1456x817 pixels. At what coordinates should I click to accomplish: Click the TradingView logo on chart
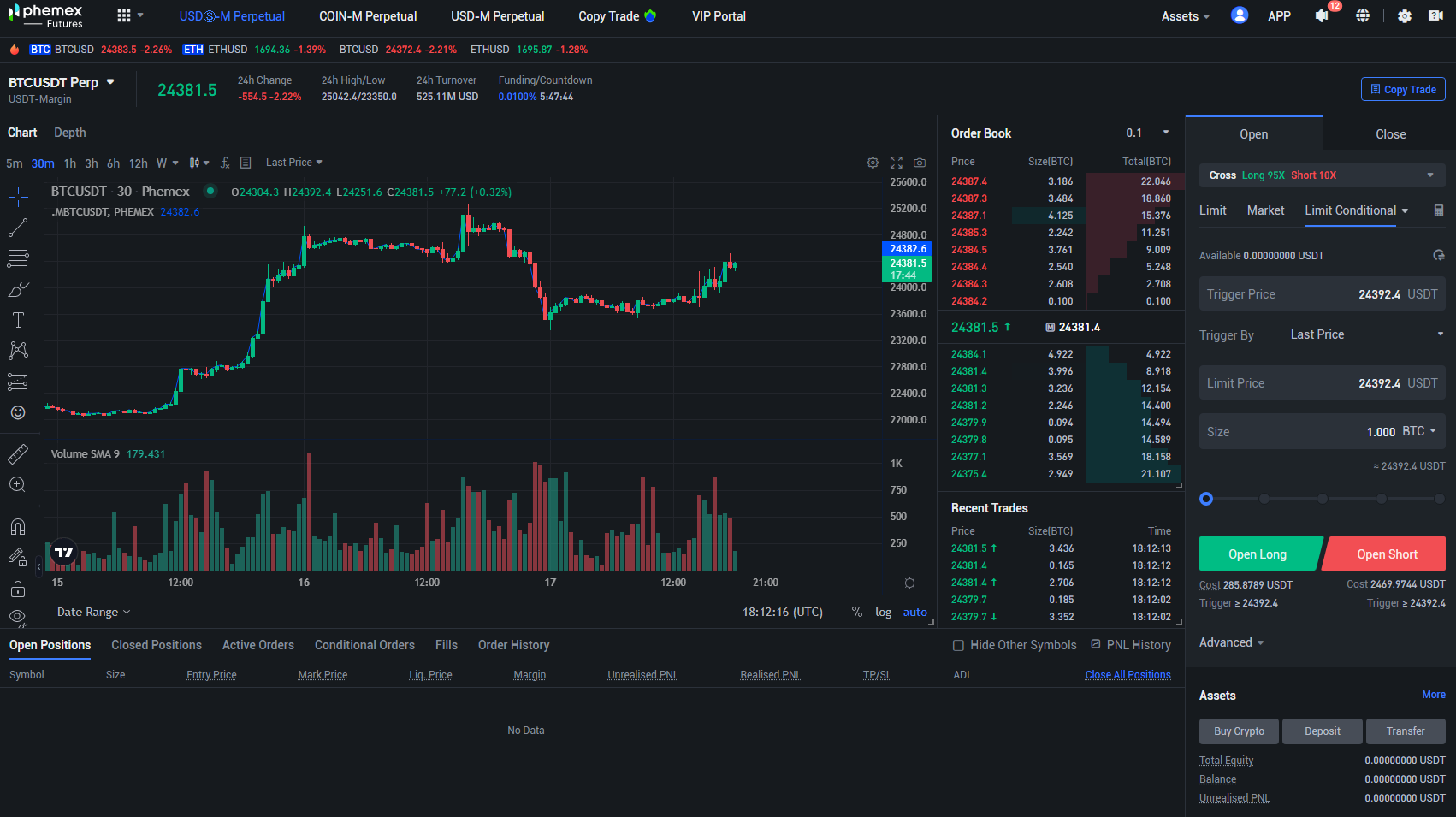coord(64,552)
